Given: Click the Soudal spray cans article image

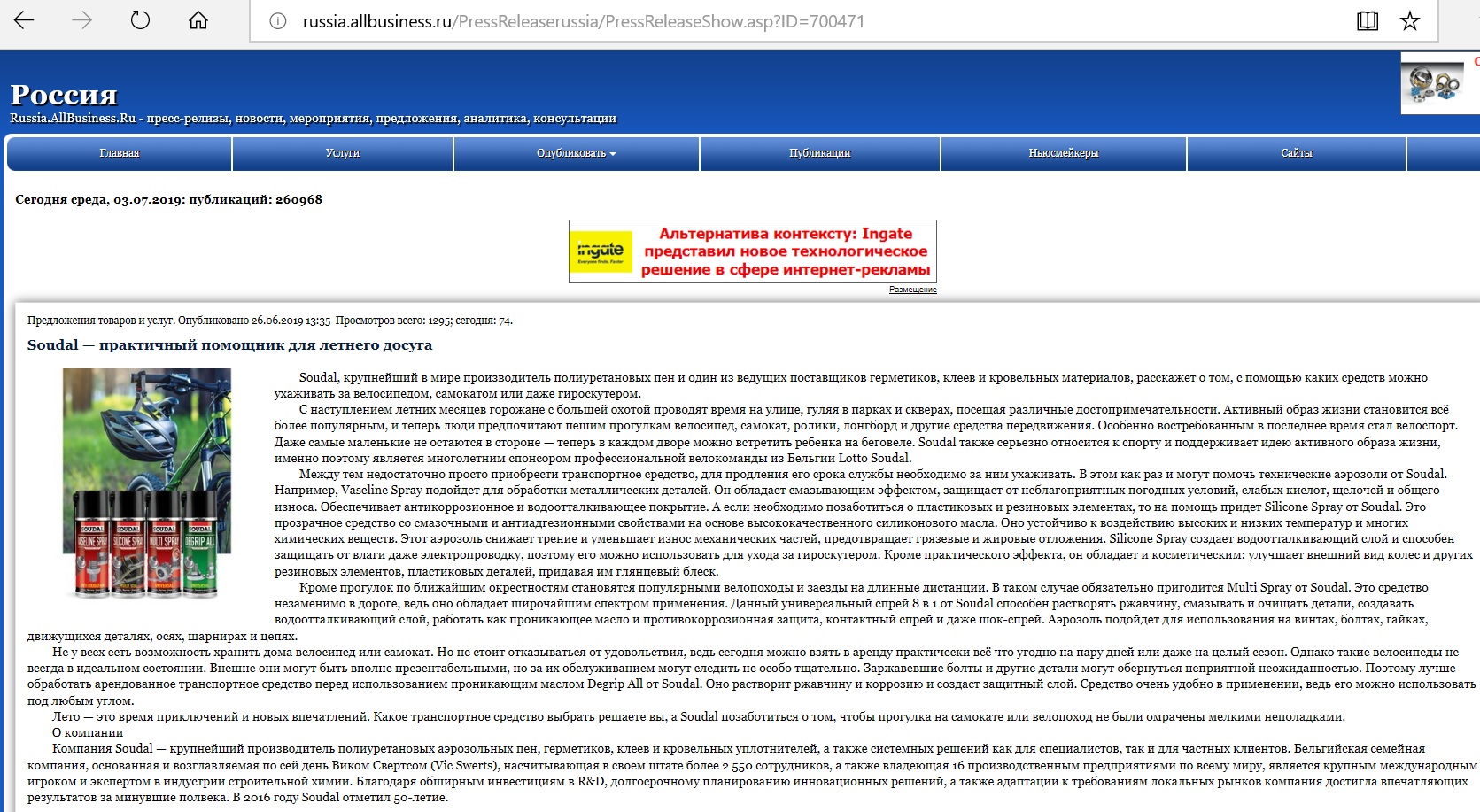Looking at the screenshot, I should [147, 484].
